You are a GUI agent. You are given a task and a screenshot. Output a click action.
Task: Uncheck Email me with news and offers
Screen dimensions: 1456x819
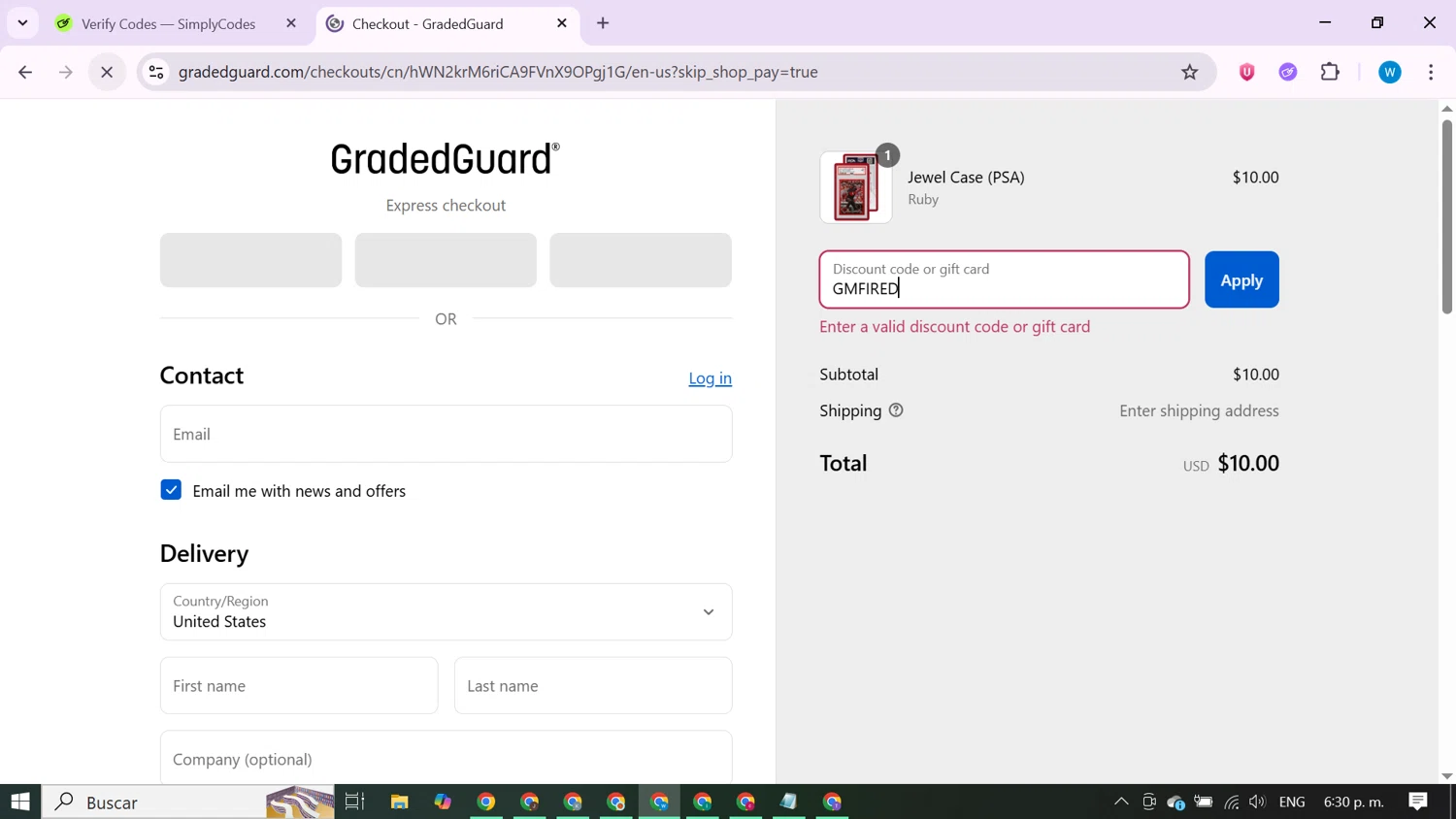pyautogui.click(x=171, y=490)
